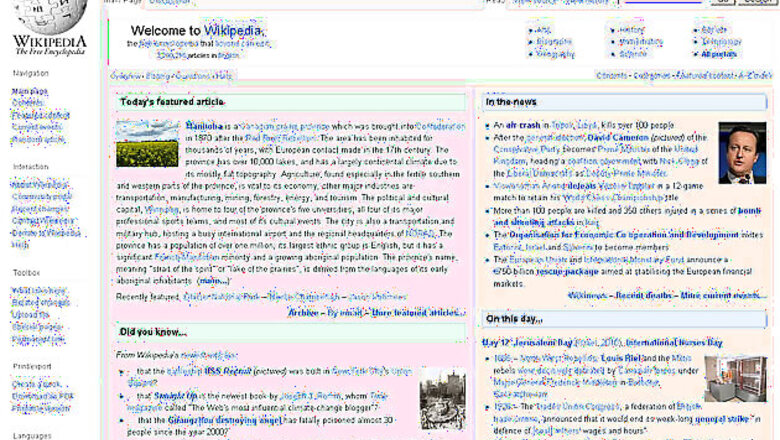This screenshot has width=780, height=440.
Task: Open the USS Recruit black-and-white thumbnail
Action: point(443,399)
